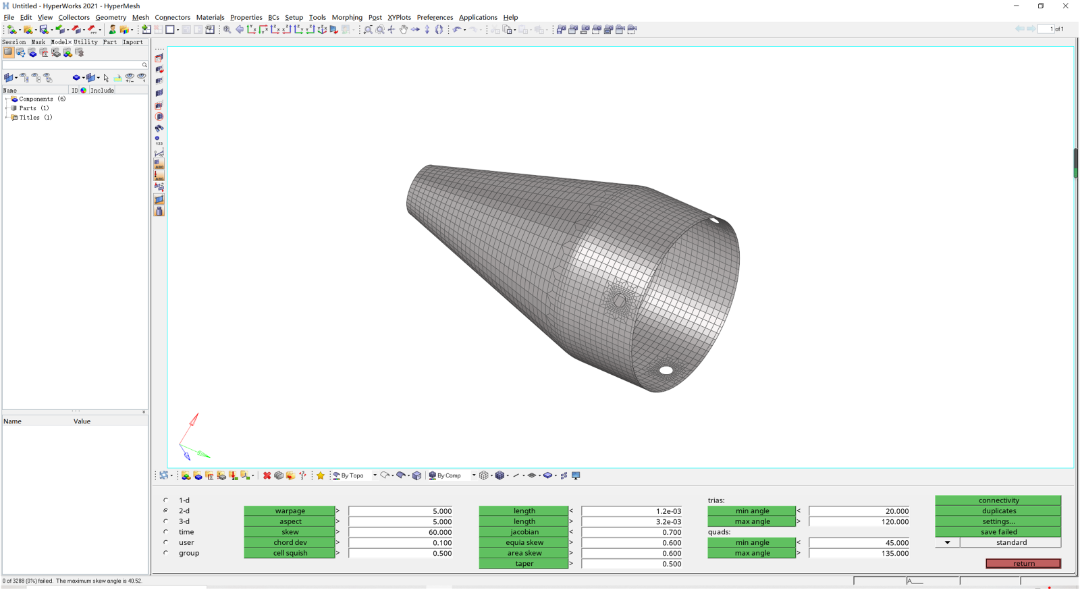The width and height of the screenshot is (1080, 589).
Task: Select the 3-d radio button
Action: point(165,521)
